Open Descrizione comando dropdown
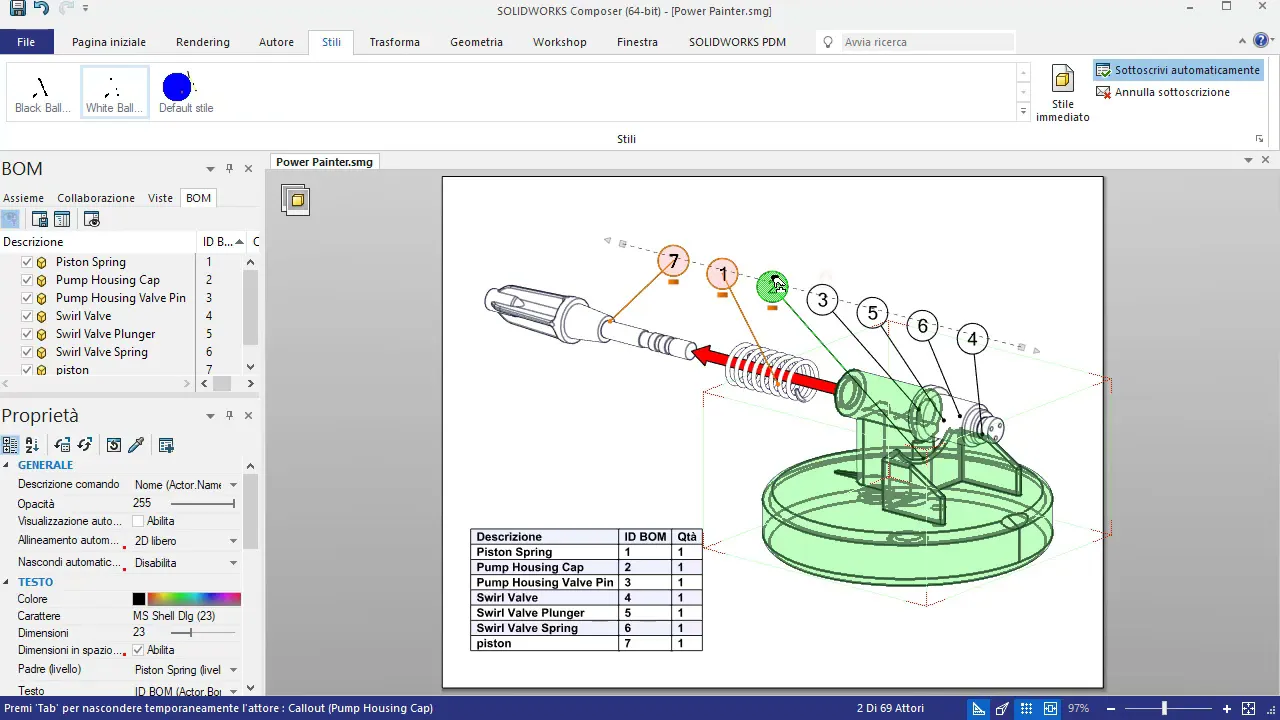The image size is (1280, 720). click(233, 485)
